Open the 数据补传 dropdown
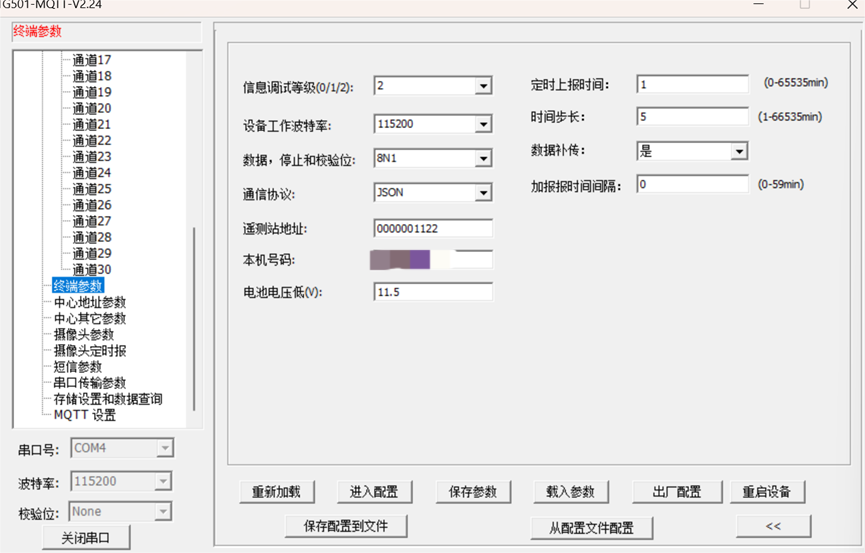 739,152
